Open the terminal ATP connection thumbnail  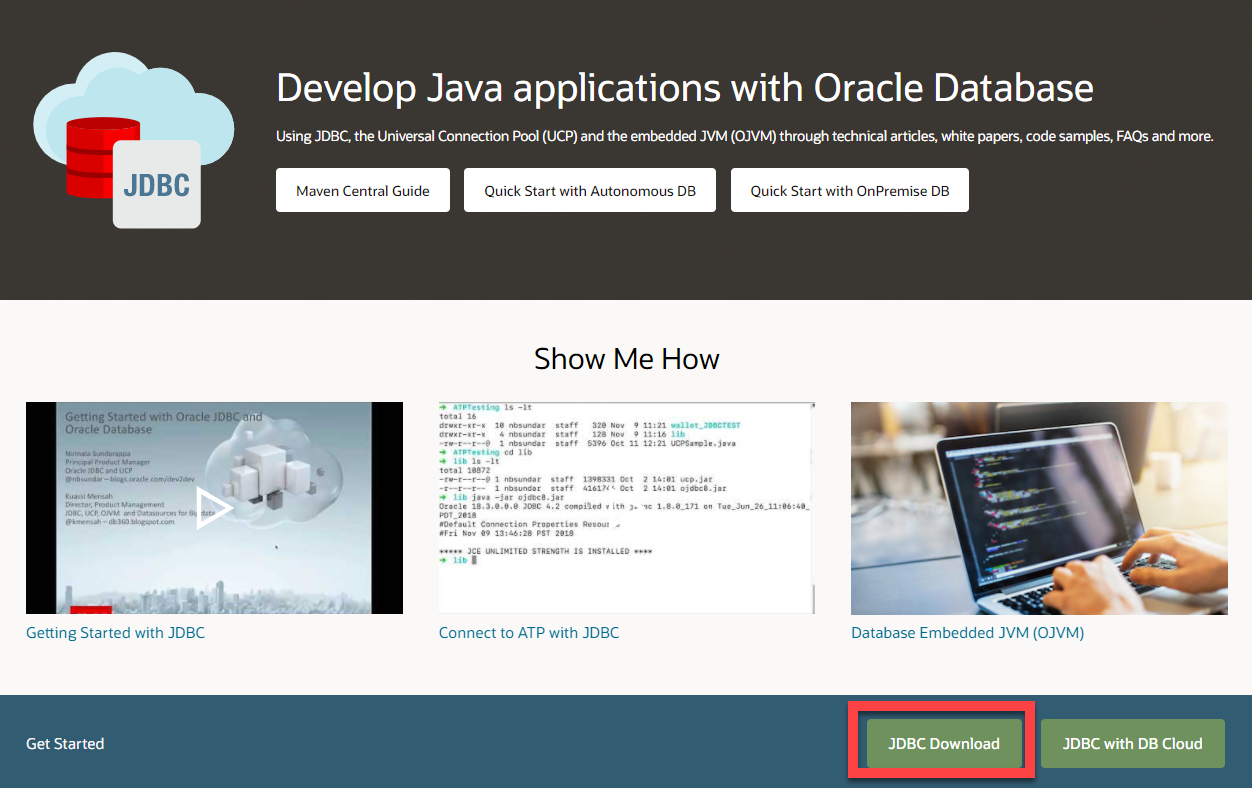click(x=627, y=508)
